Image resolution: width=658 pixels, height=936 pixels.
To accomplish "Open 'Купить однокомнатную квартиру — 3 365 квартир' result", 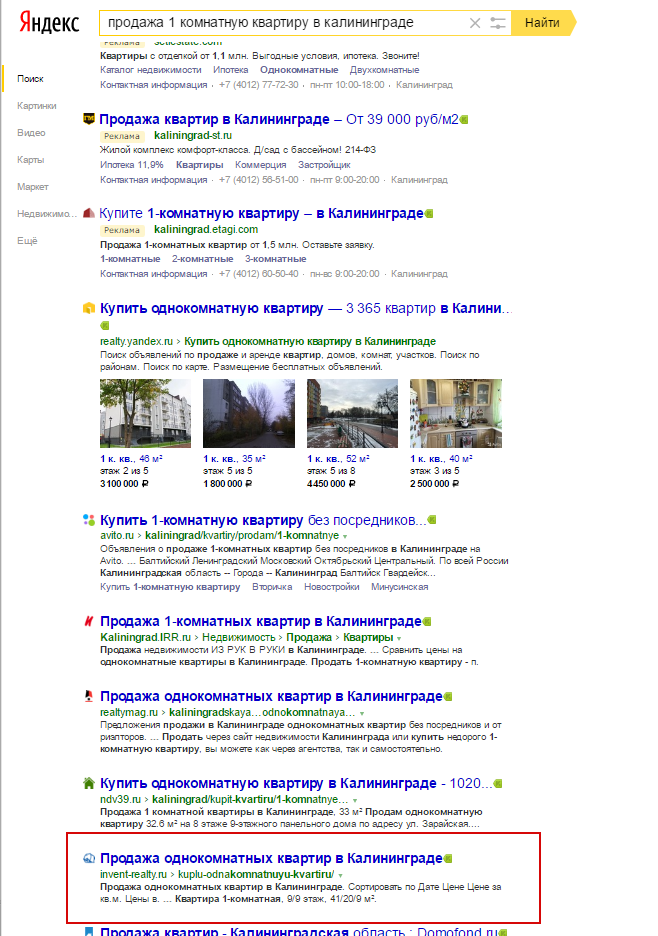I will click(306, 309).
